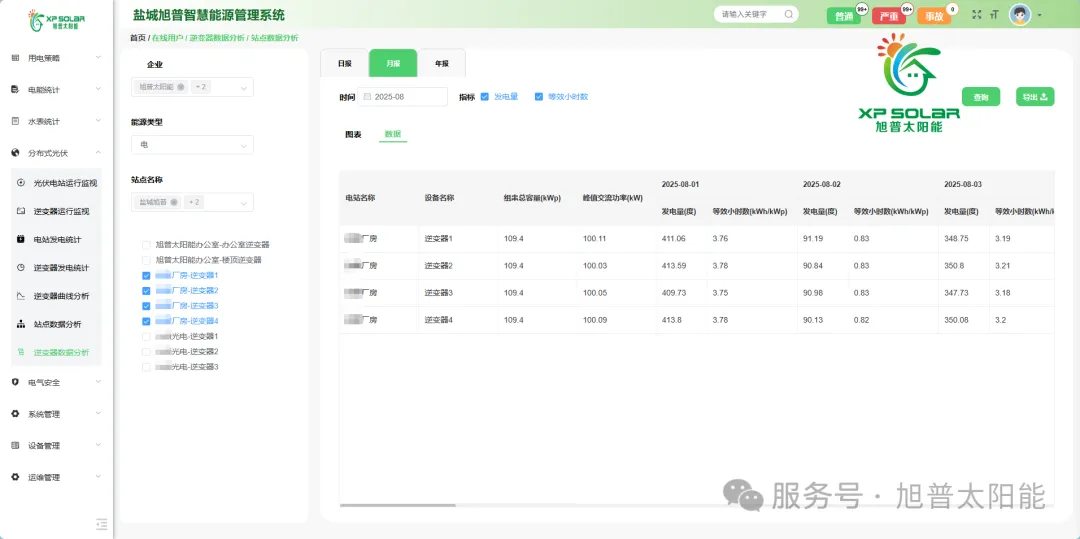
Task: Click the 导出 export button
Action: pyautogui.click(x=1035, y=97)
